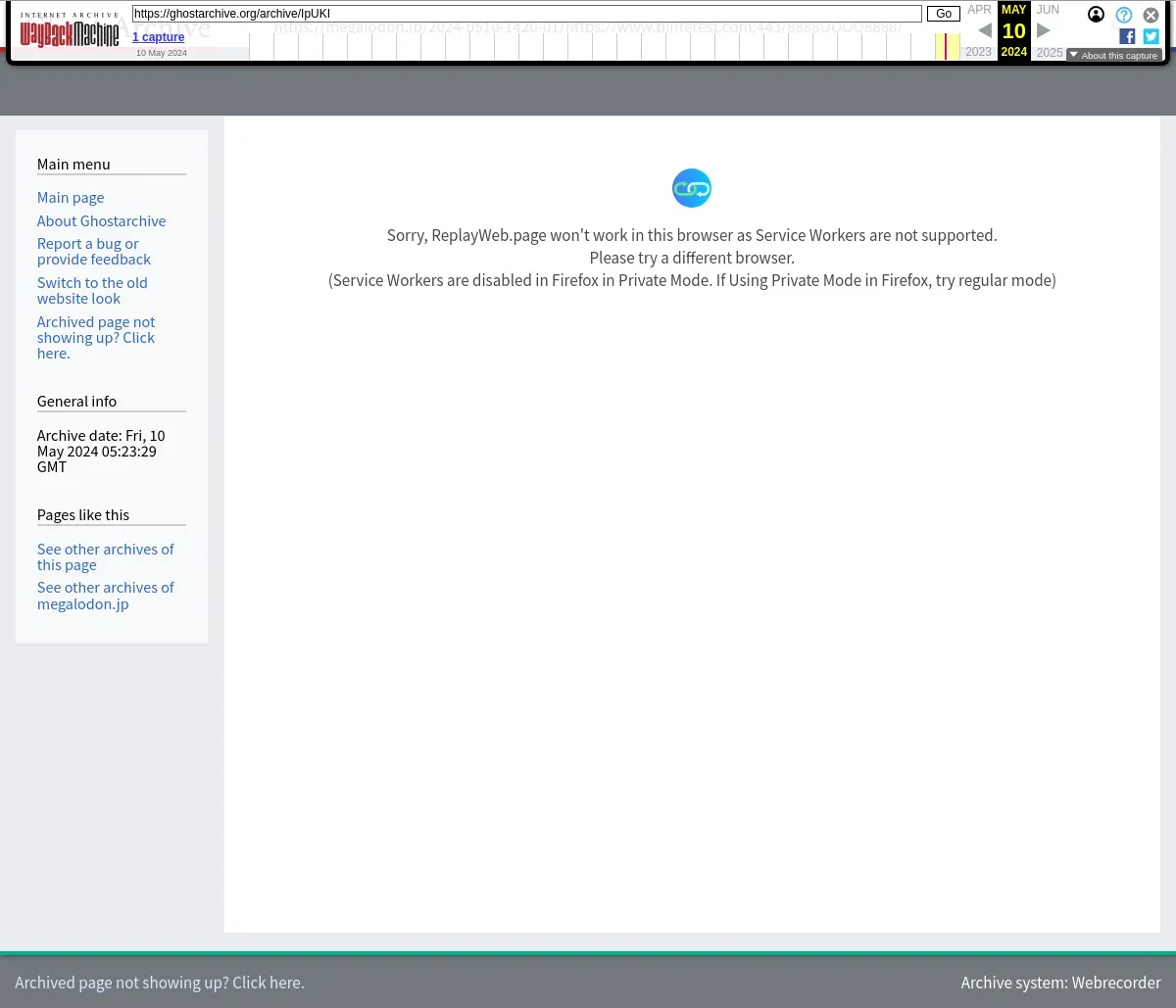Screen dimensions: 1176x1008
Task: Expand About this capture
Action: coord(1114,56)
